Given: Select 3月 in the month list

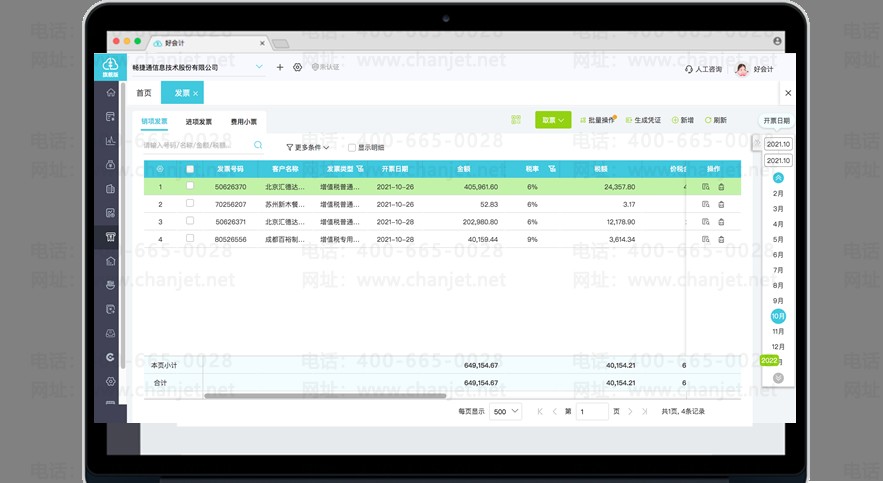Looking at the screenshot, I should point(778,209).
